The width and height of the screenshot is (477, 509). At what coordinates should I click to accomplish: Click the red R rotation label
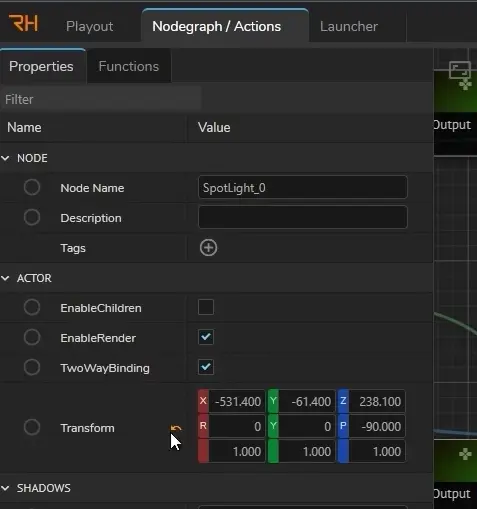tap(203, 426)
